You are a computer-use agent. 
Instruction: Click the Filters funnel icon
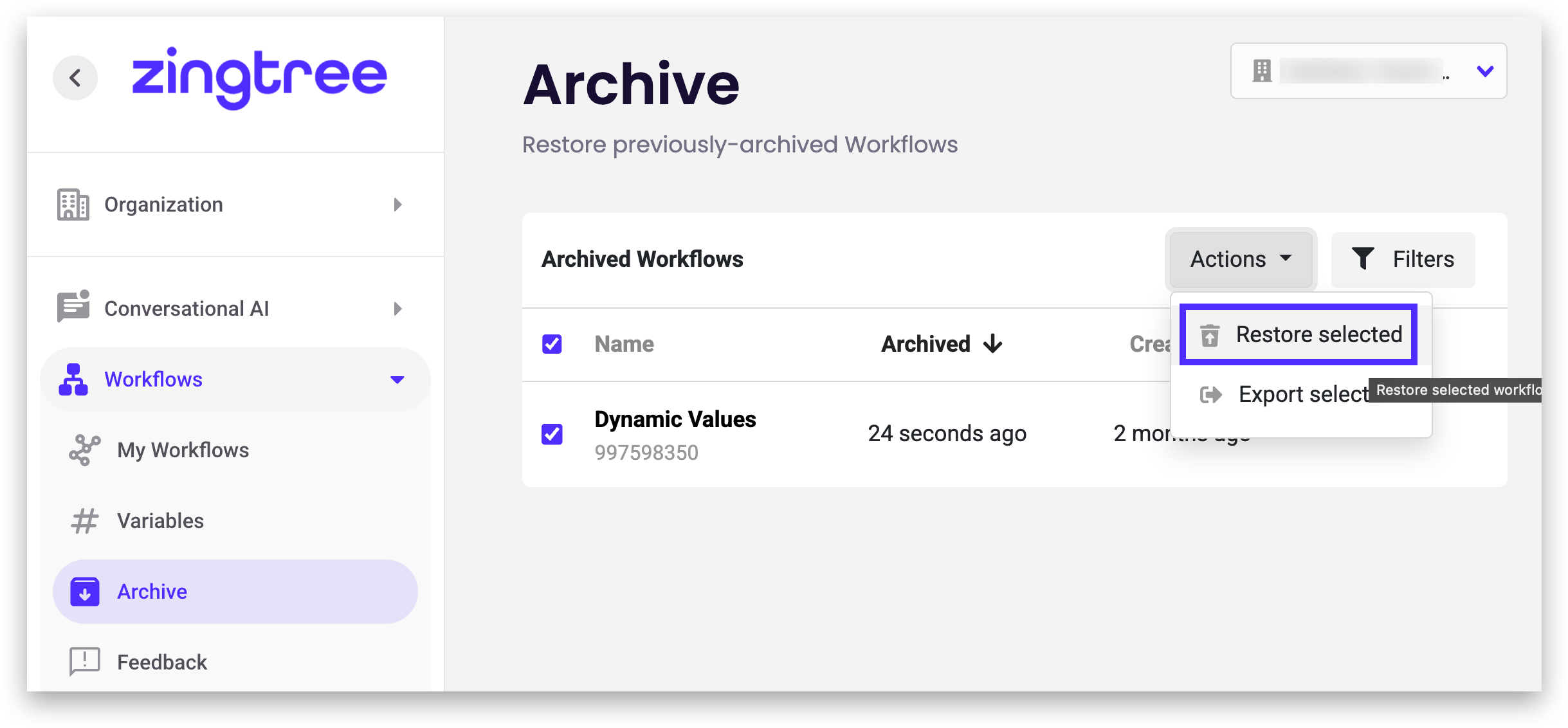[x=1362, y=259]
